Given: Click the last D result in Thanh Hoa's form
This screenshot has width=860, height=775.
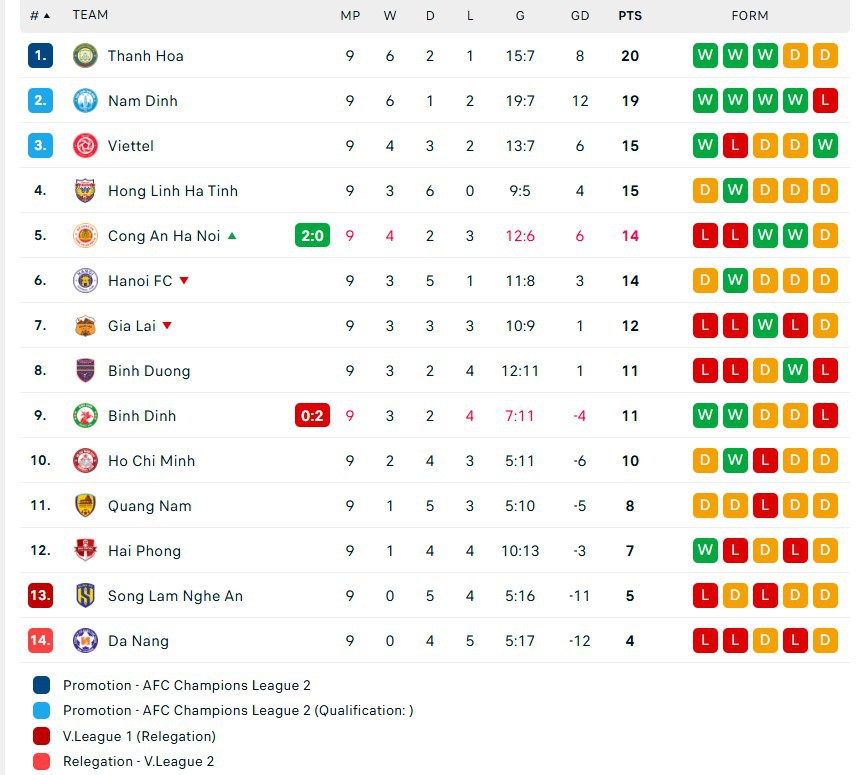Looking at the screenshot, I should click(824, 56).
